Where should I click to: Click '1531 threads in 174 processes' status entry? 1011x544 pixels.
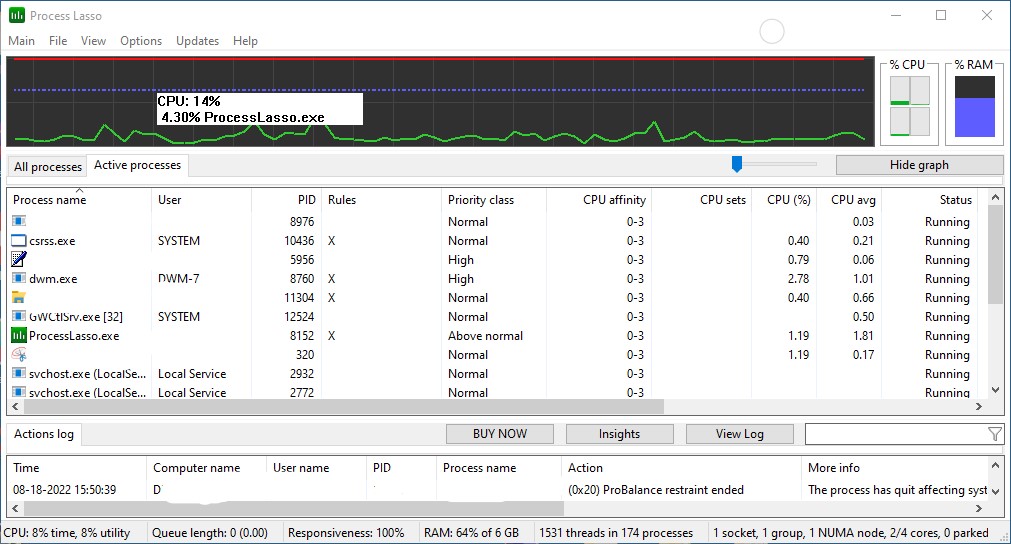coord(616,533)
